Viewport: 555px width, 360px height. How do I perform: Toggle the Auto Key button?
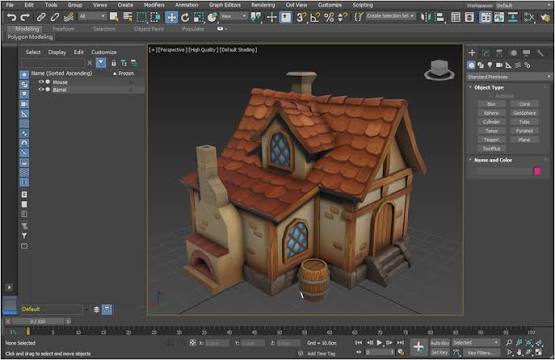(440, 343)
